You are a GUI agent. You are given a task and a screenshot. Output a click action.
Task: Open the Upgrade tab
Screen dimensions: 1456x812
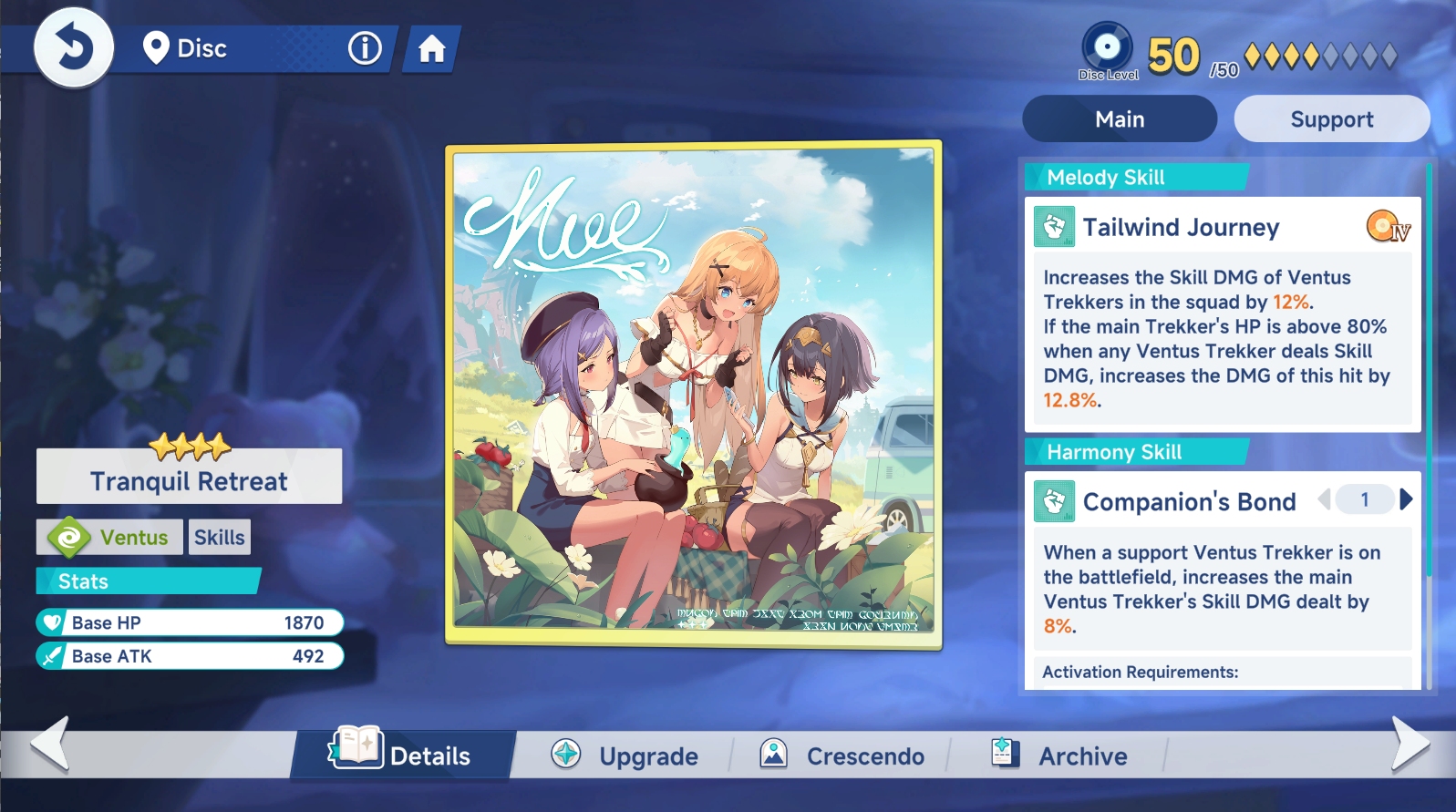click(x=625, y=755)
